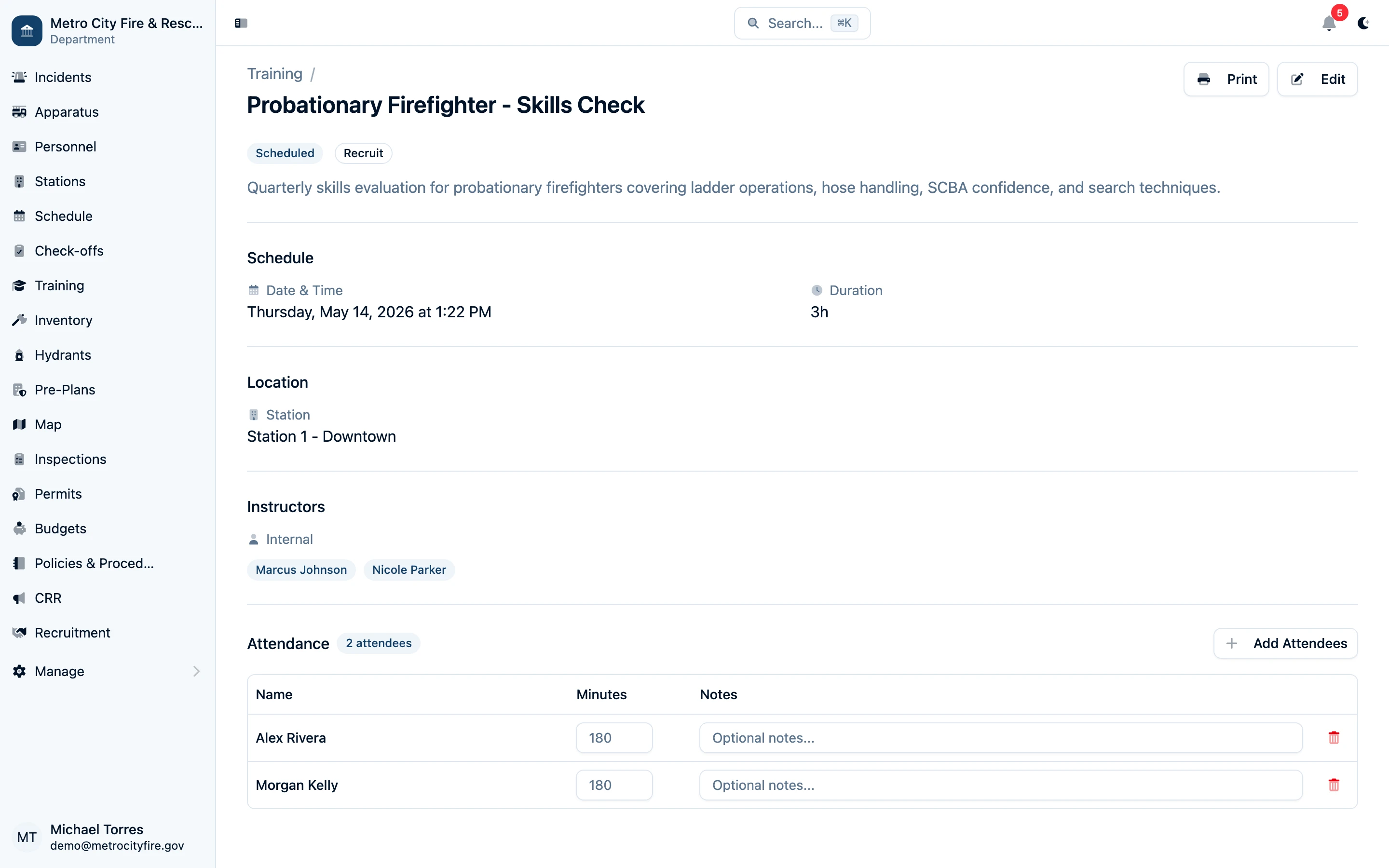Remove Morgan Kelly using the trash icon
Viewport: 1389px width, 868px height.
point(1334,785)
